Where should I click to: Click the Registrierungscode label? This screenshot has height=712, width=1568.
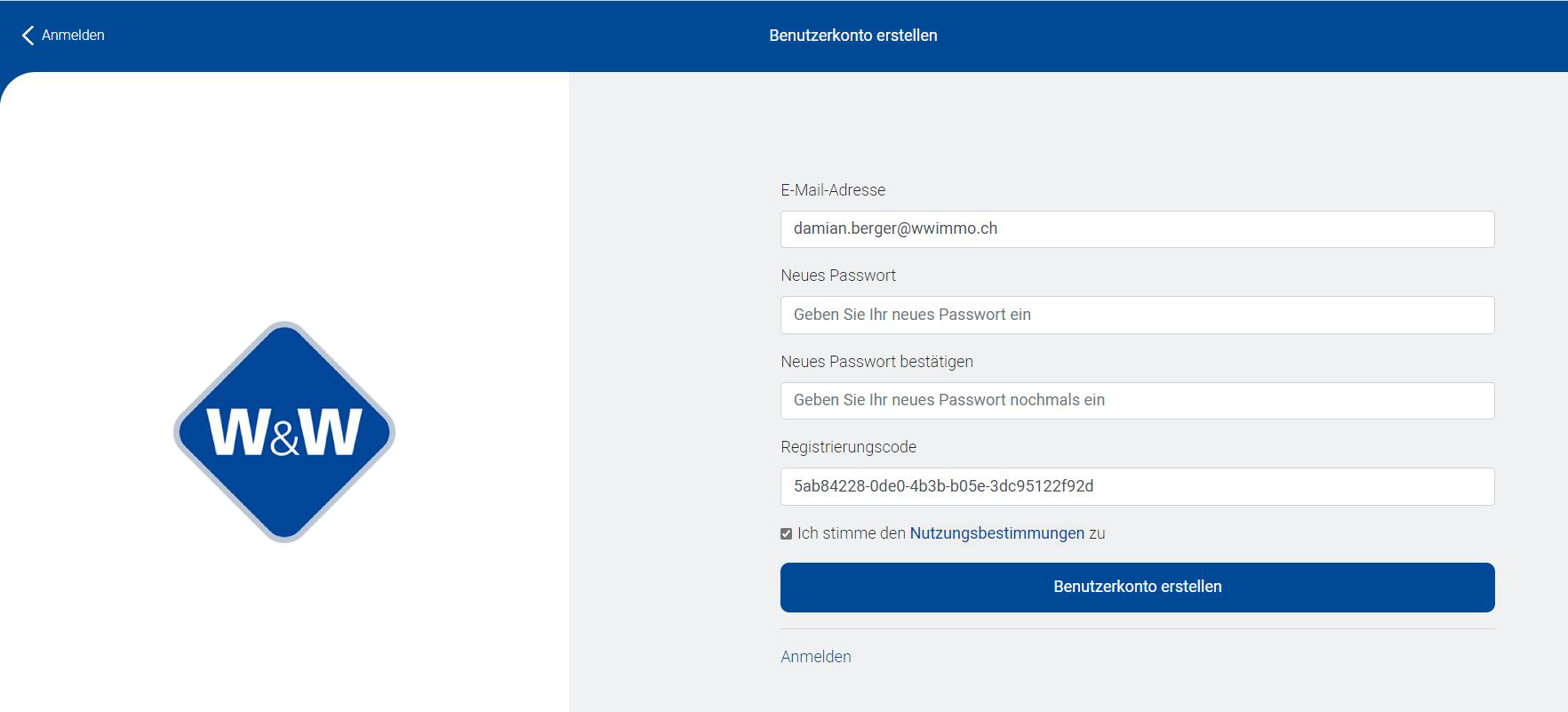(x=848, y=447)
